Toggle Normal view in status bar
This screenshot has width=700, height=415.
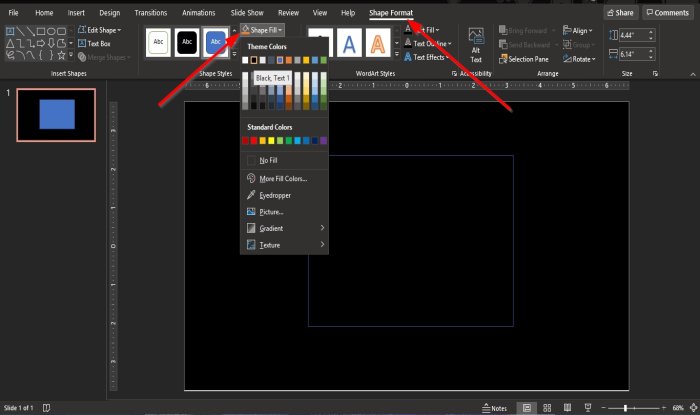click(x=526, y=408)
